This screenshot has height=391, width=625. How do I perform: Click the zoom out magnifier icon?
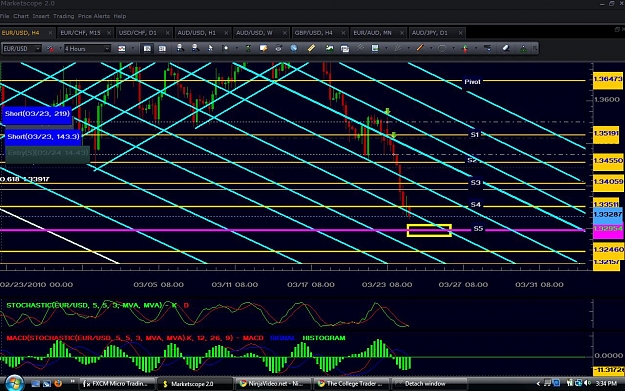[195, 48]
